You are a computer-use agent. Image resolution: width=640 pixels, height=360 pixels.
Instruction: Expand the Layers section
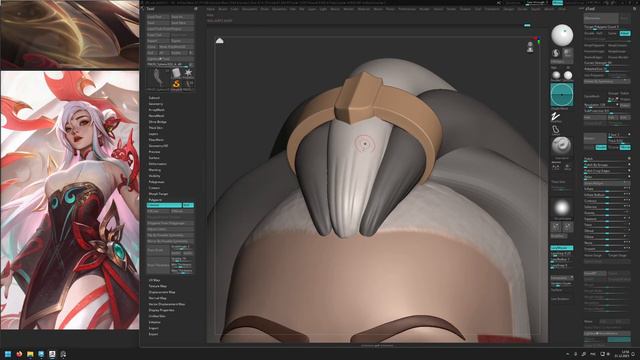153,134
